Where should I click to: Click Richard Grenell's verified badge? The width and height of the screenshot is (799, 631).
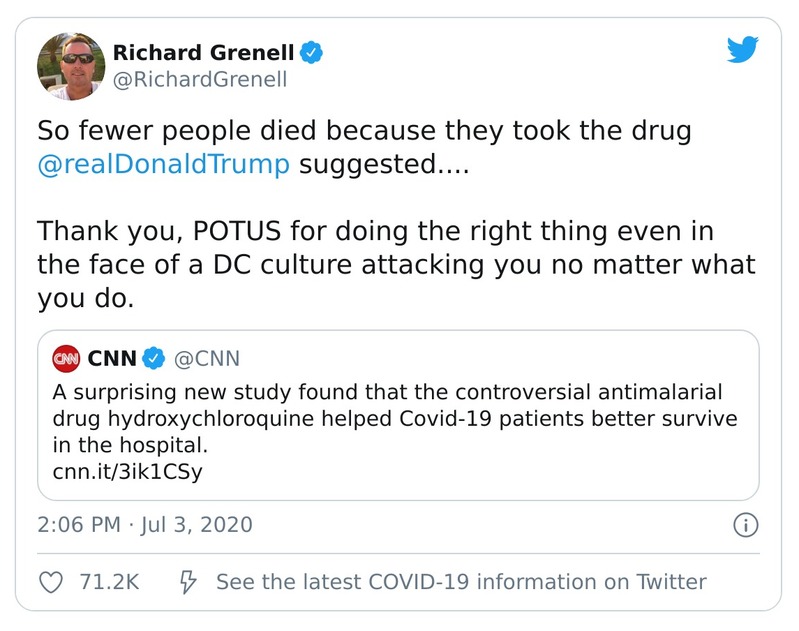(311, 52)
